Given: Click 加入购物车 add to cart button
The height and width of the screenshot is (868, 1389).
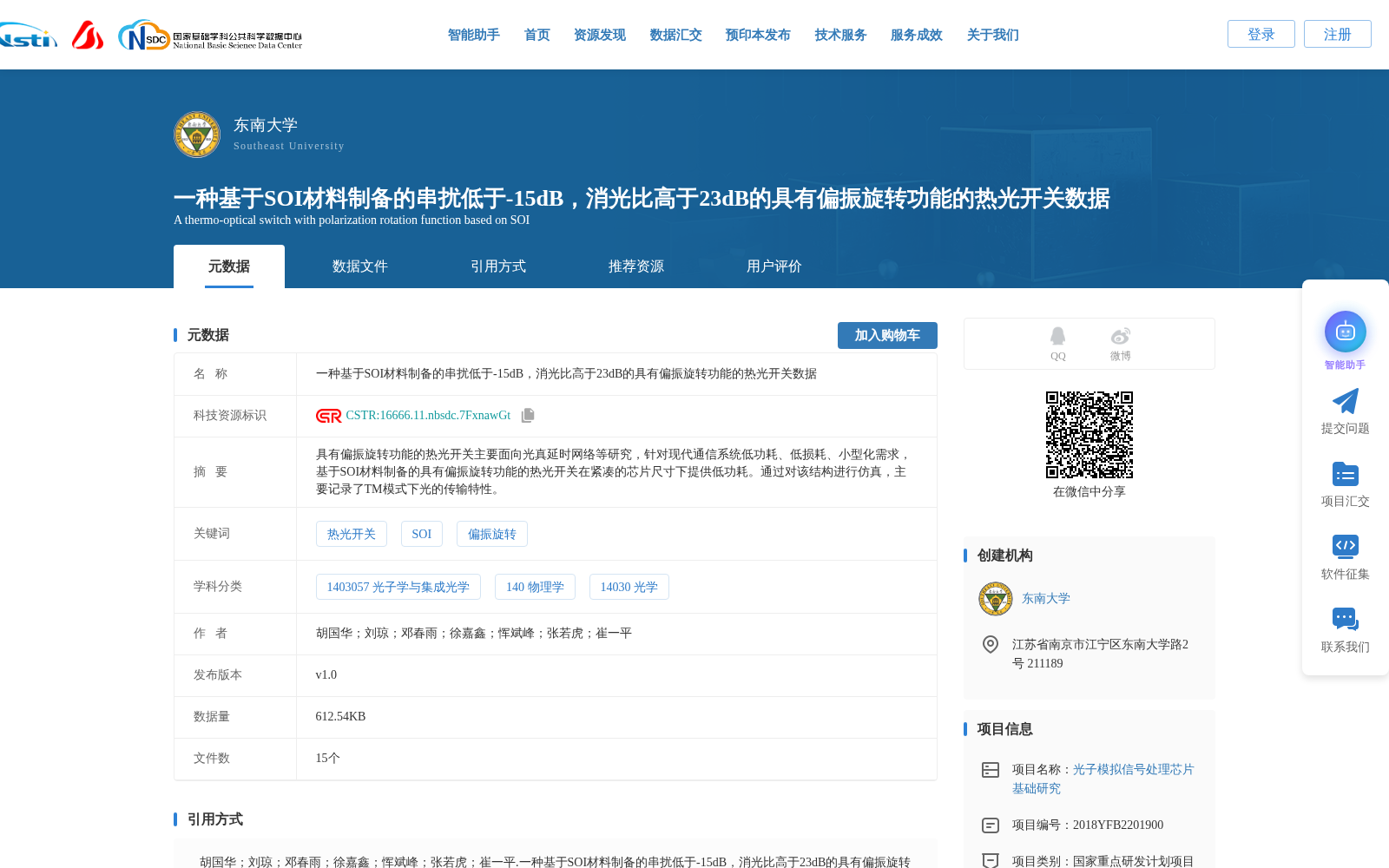Looking at the screenshot, I should tap(887, 335).
